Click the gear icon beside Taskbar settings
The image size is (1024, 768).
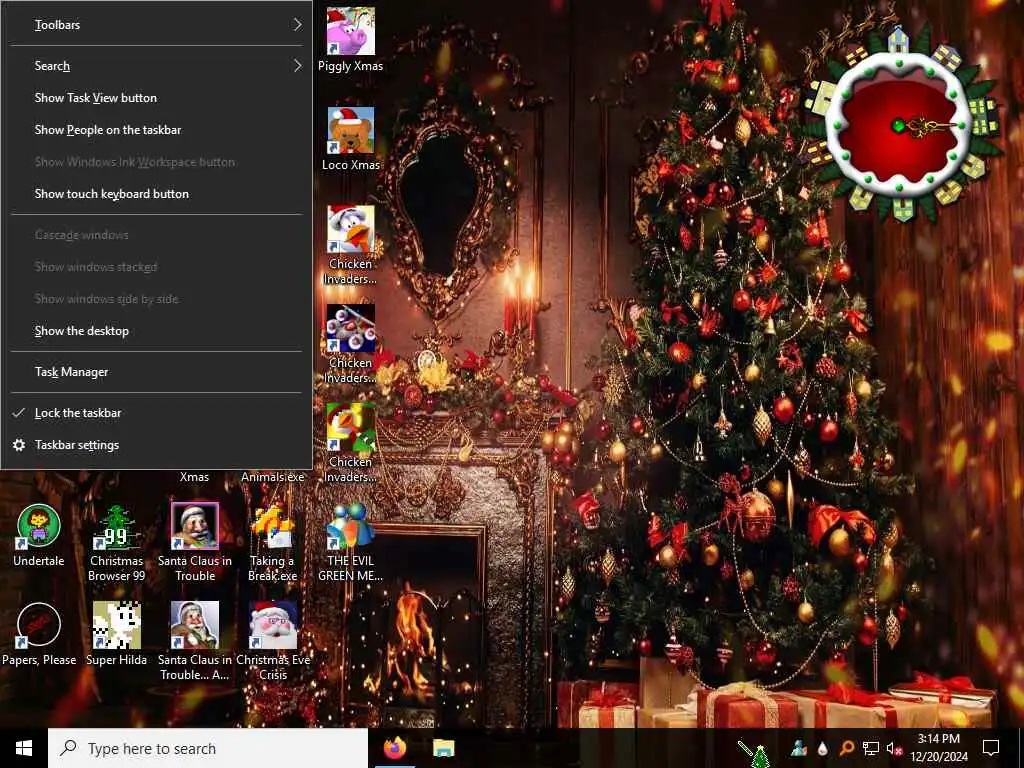pos(19,445)
